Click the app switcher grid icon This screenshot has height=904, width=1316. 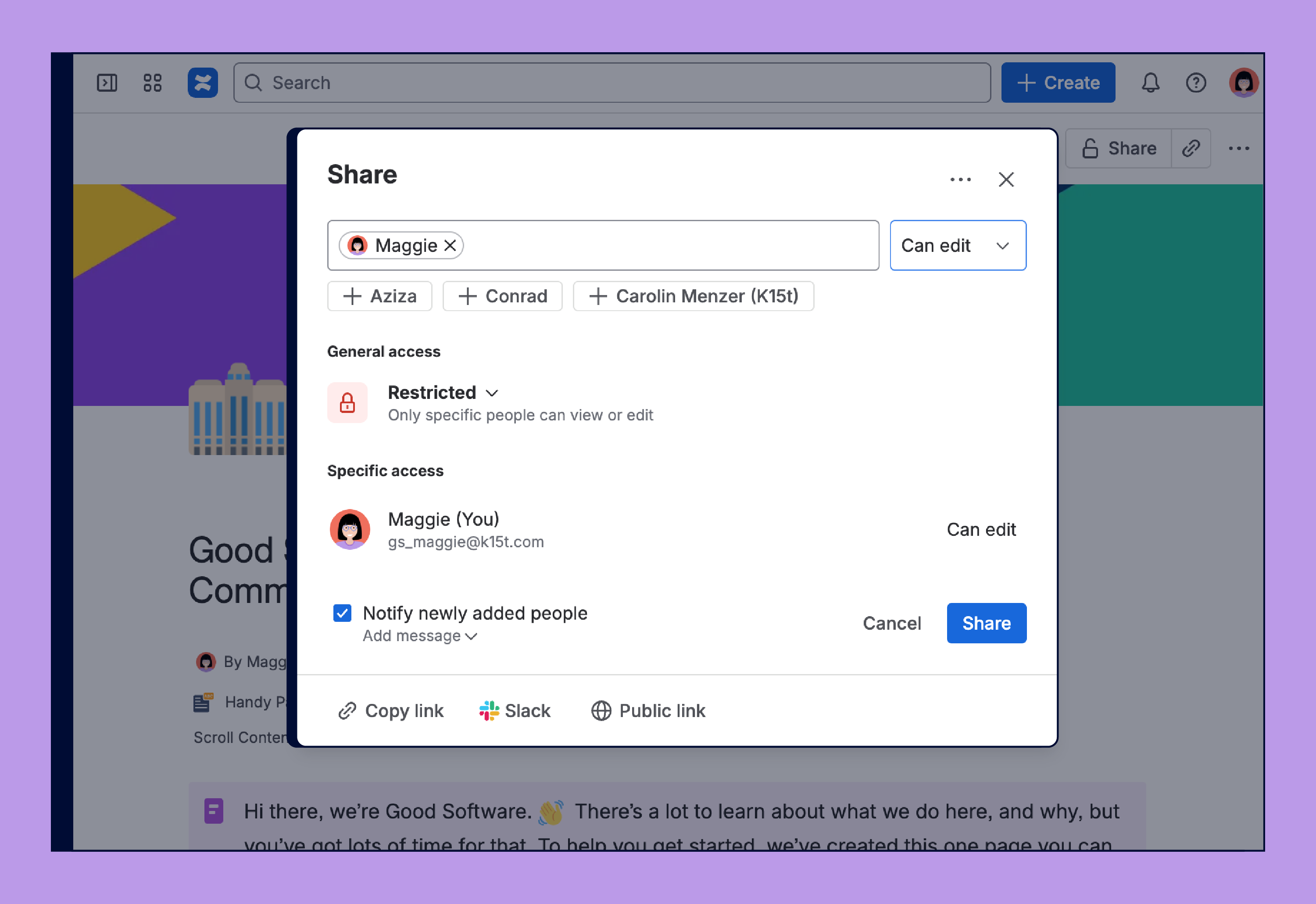coord(152,83)
